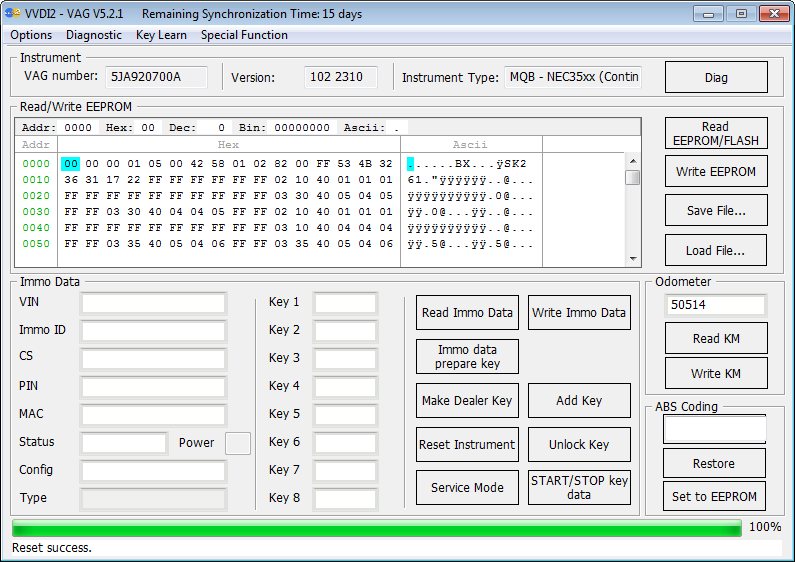Click the Reset success status text
This screenshot has height=562, width=795.
click(52, 548)
